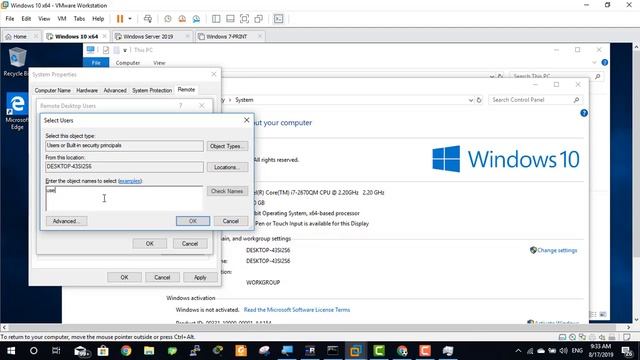The image size is (640, 360).
Task: Open Task View on the taskbar
Action: coord(56,351)
